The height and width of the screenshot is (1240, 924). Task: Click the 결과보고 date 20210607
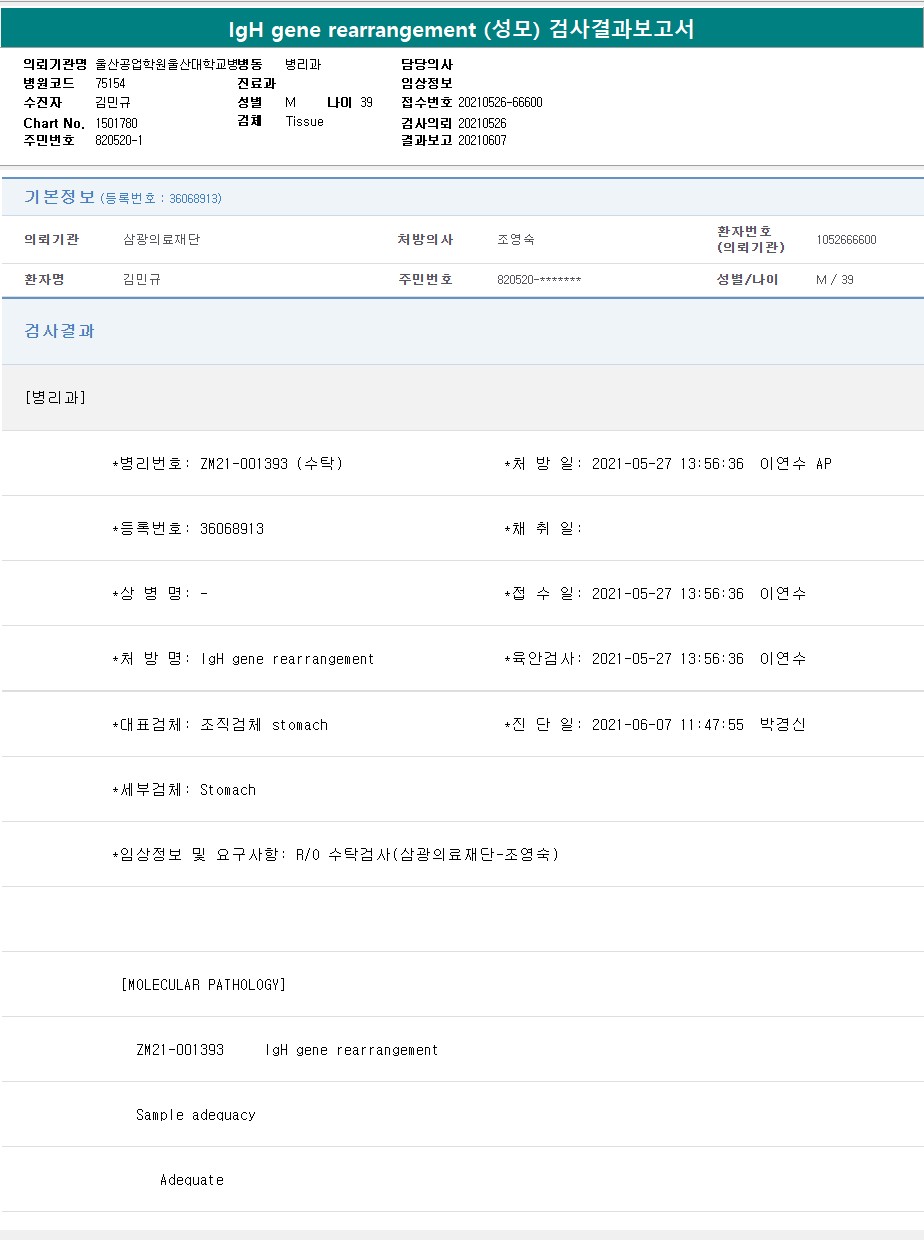tap(482, 141)
